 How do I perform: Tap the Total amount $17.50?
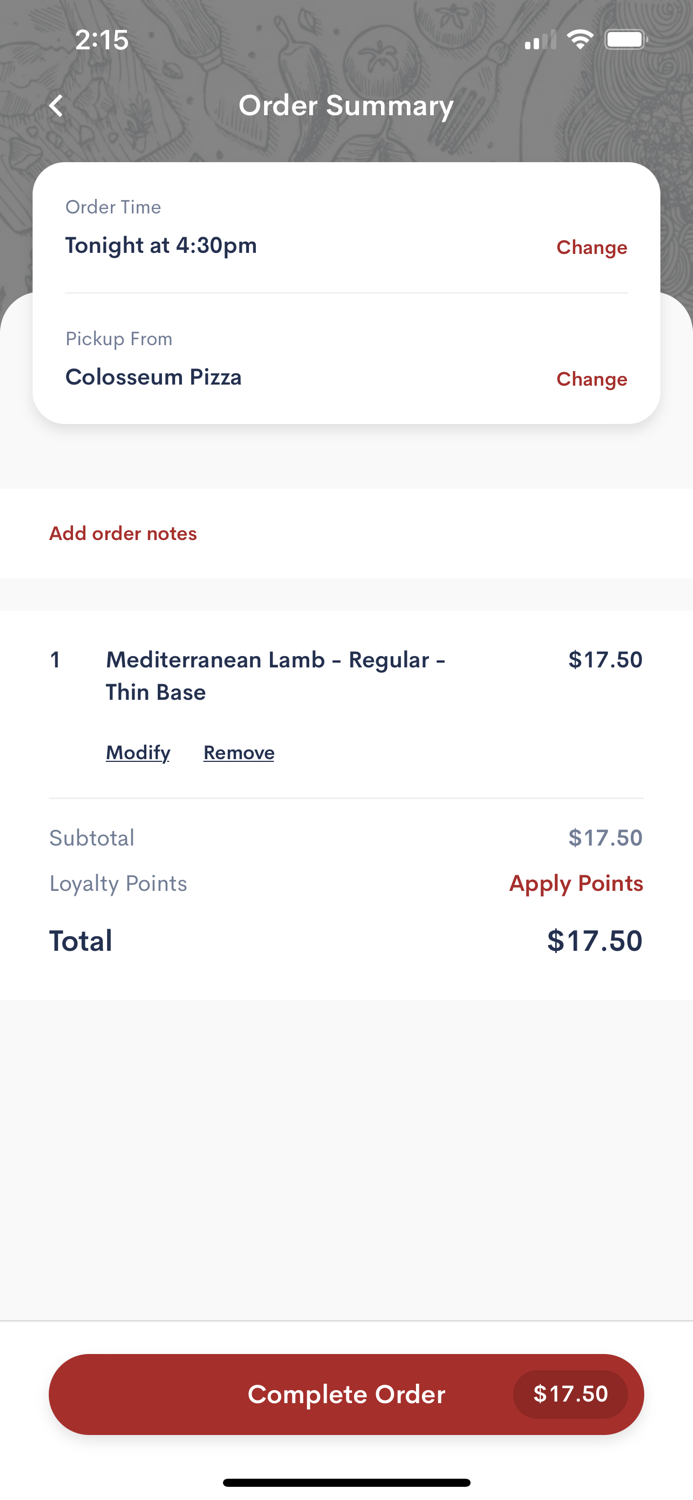coord(594,940)
